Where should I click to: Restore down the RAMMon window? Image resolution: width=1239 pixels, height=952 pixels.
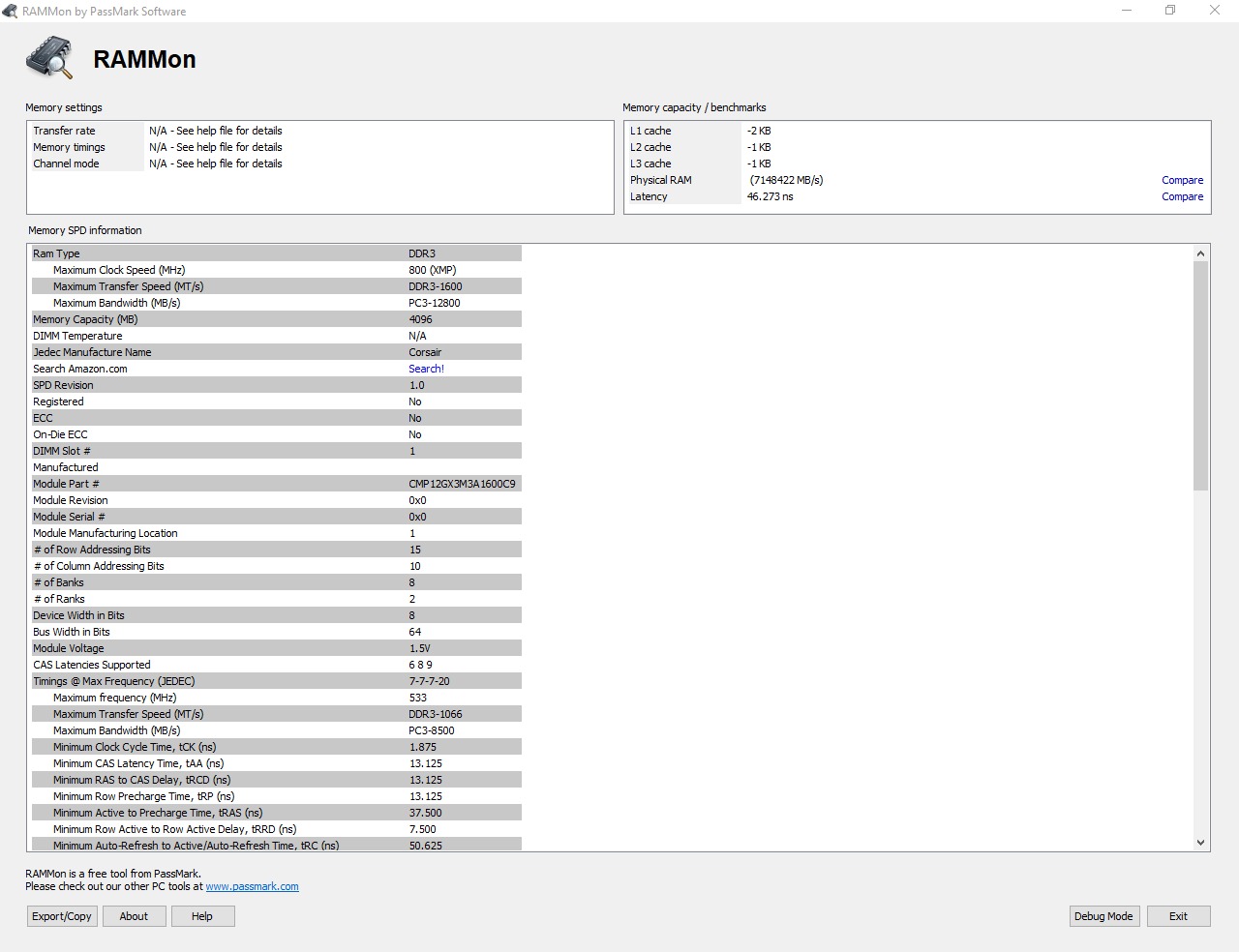(1170, 11)
